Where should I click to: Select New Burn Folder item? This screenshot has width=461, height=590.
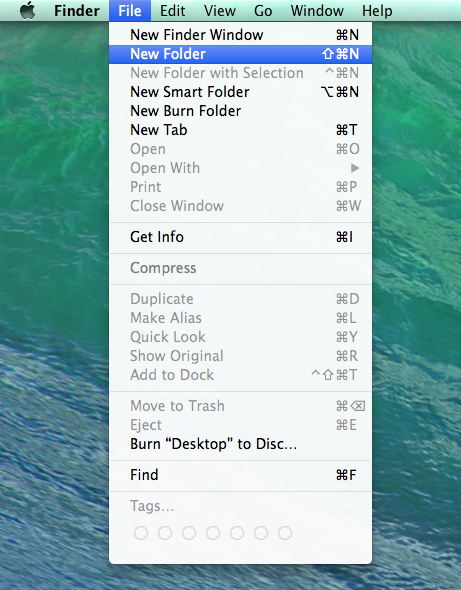point(240,111)
